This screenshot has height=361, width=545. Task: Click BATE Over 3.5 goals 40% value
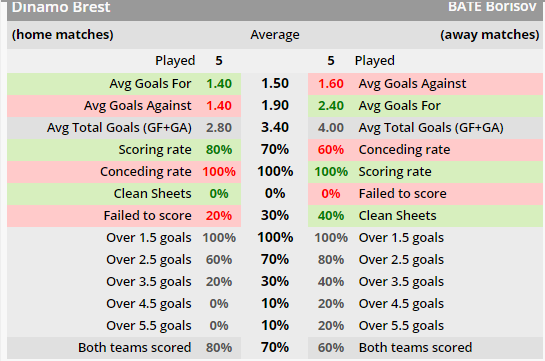coord(331,282)
